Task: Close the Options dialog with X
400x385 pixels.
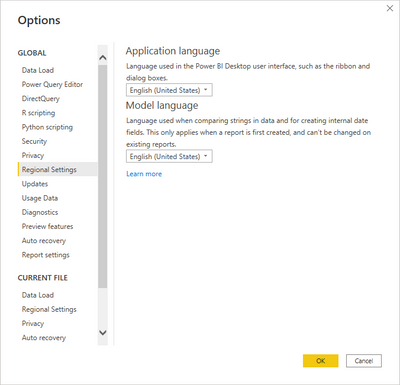Action: pyautogui.click(x=390, y=8)
